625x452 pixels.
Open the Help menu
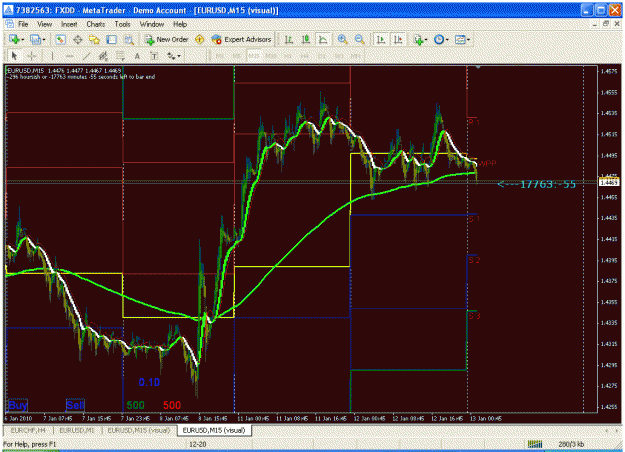(180, 24)
